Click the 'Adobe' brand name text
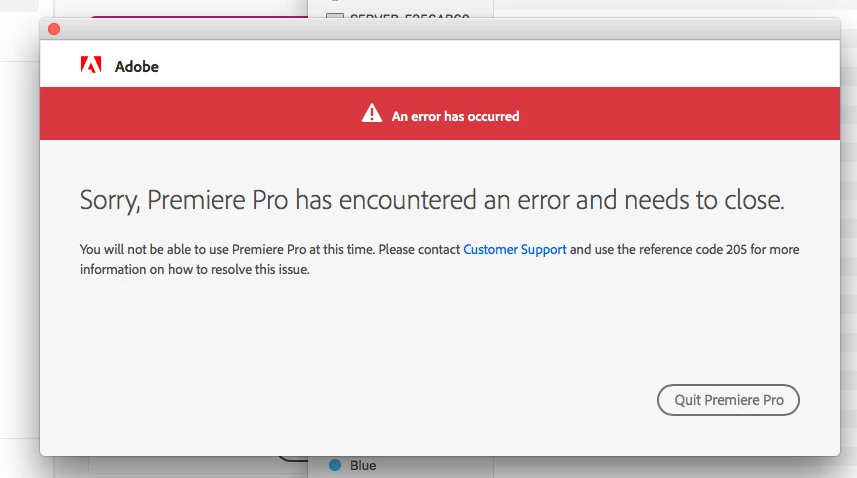 (137, 67)
